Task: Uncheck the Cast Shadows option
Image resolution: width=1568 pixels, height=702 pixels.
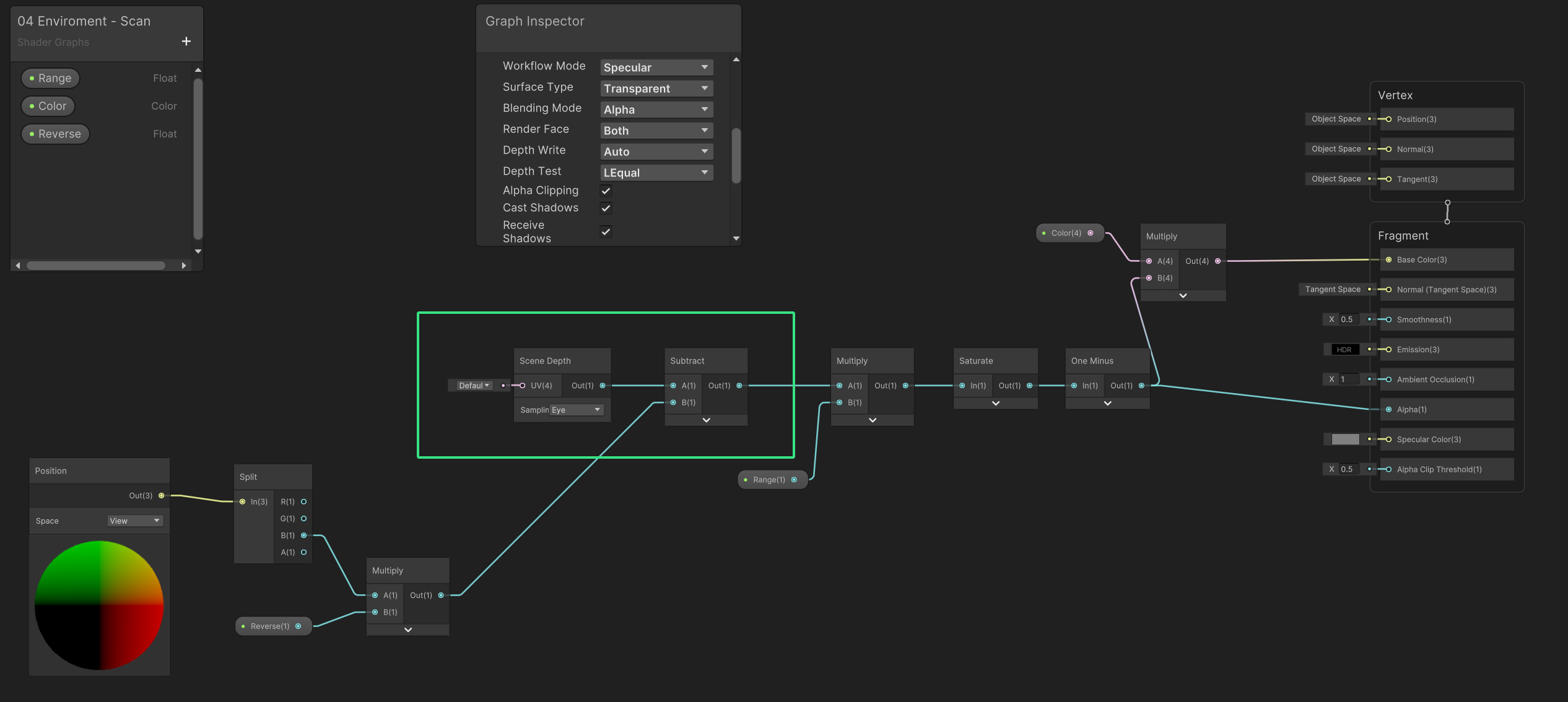Action: click(606, 208)
